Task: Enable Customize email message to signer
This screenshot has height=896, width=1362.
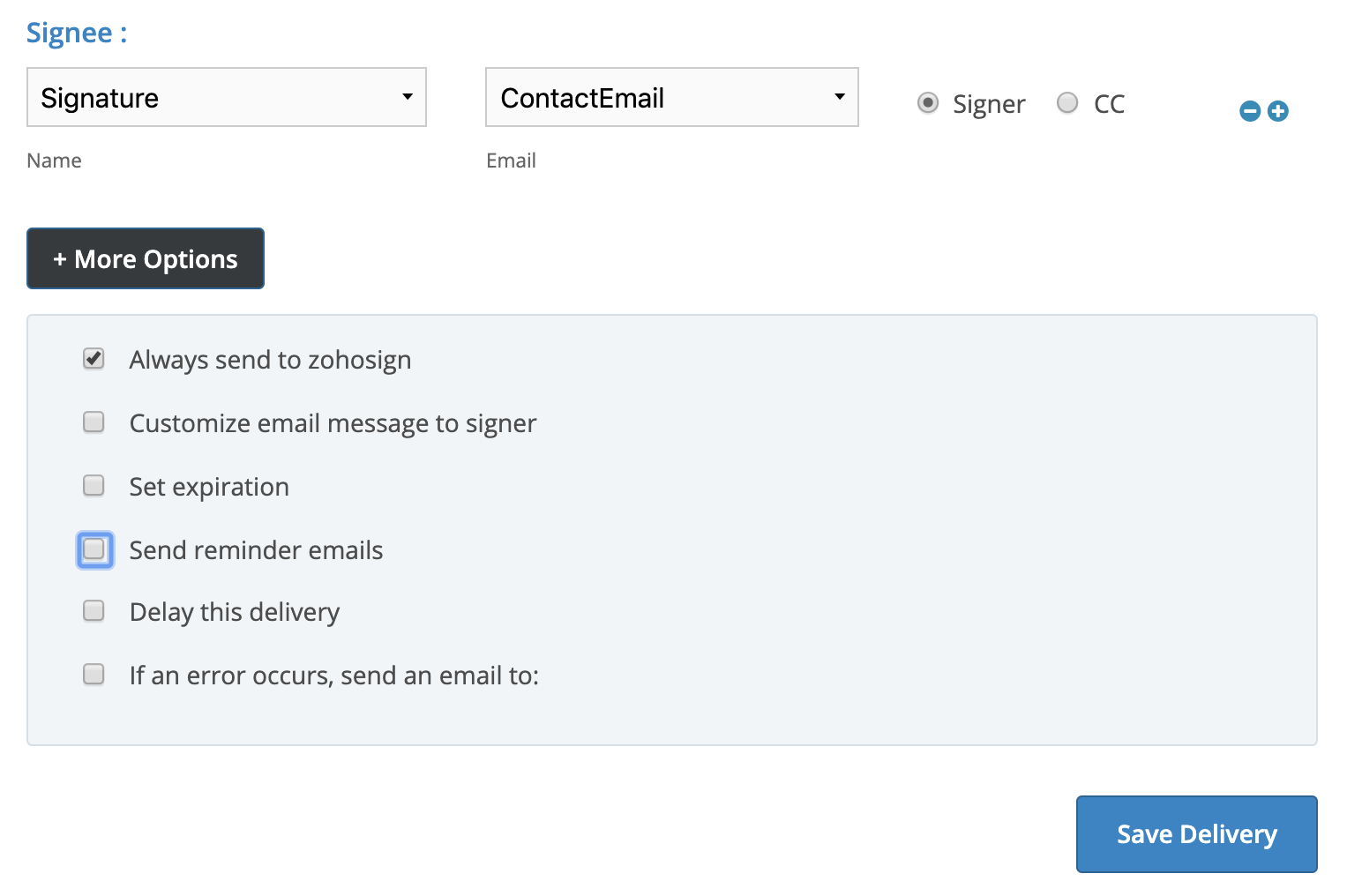Action: coord(94,422)
